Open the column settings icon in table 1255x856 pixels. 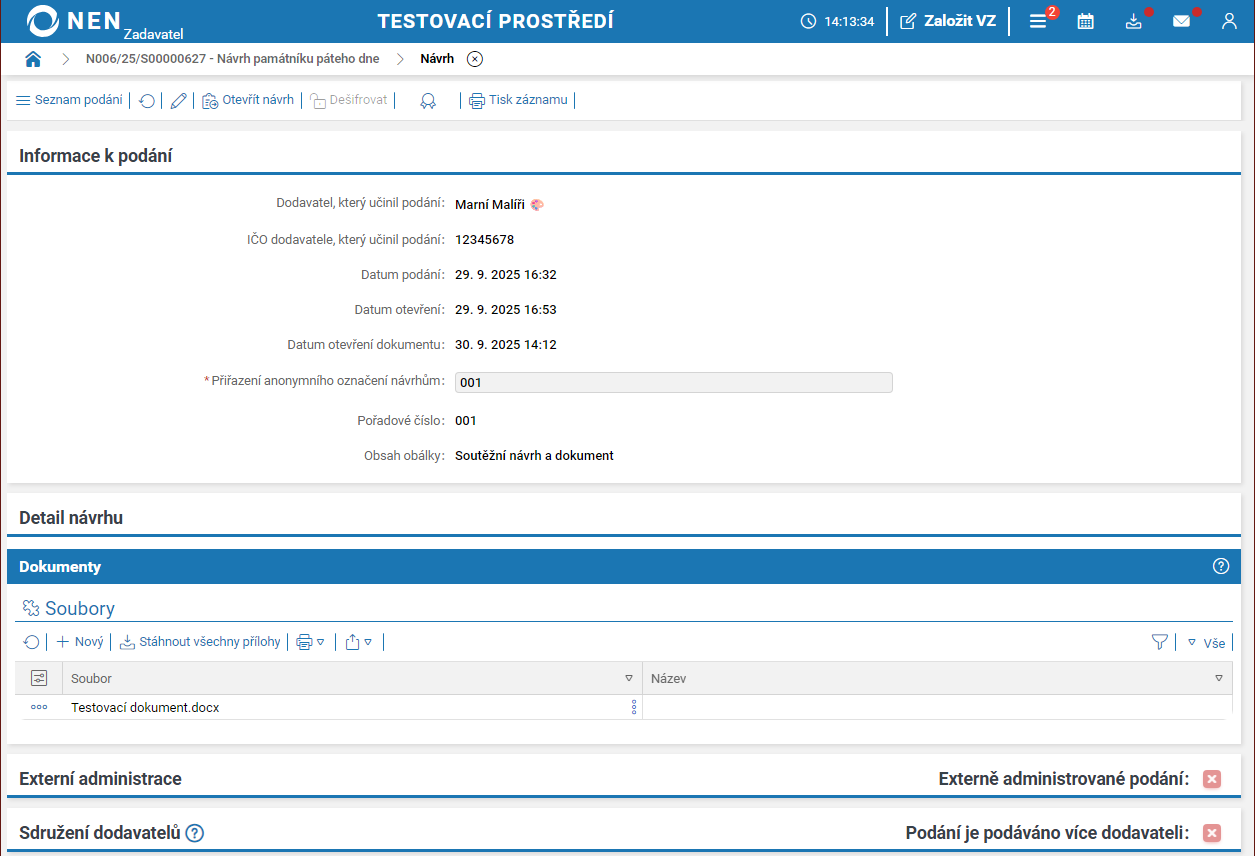(x=39, y=678)
